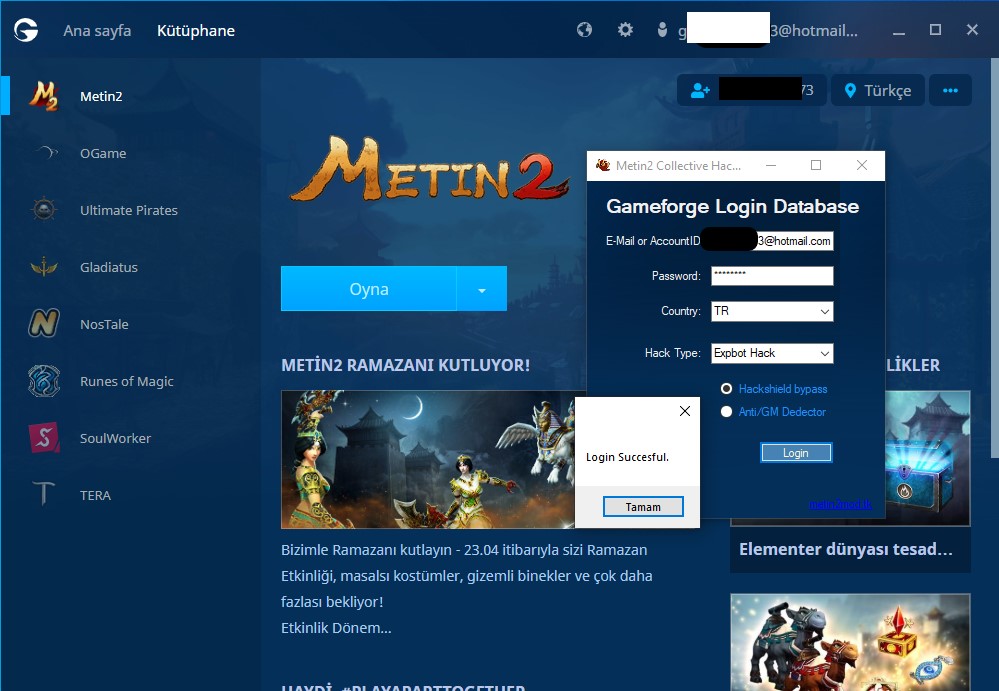Maximize the Metin2 Collective Hack window
Viewport: 999px width, 691px height.
(816, 166)
